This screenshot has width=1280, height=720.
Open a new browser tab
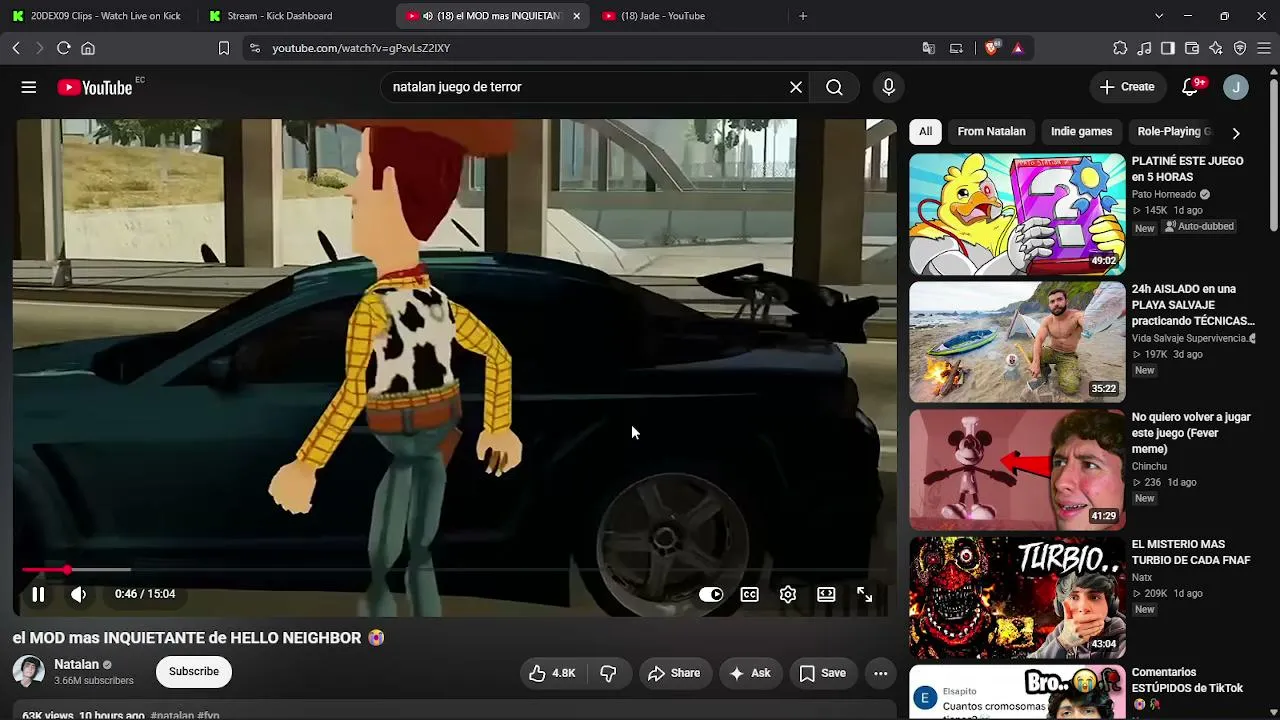click(x=803, y=16)
